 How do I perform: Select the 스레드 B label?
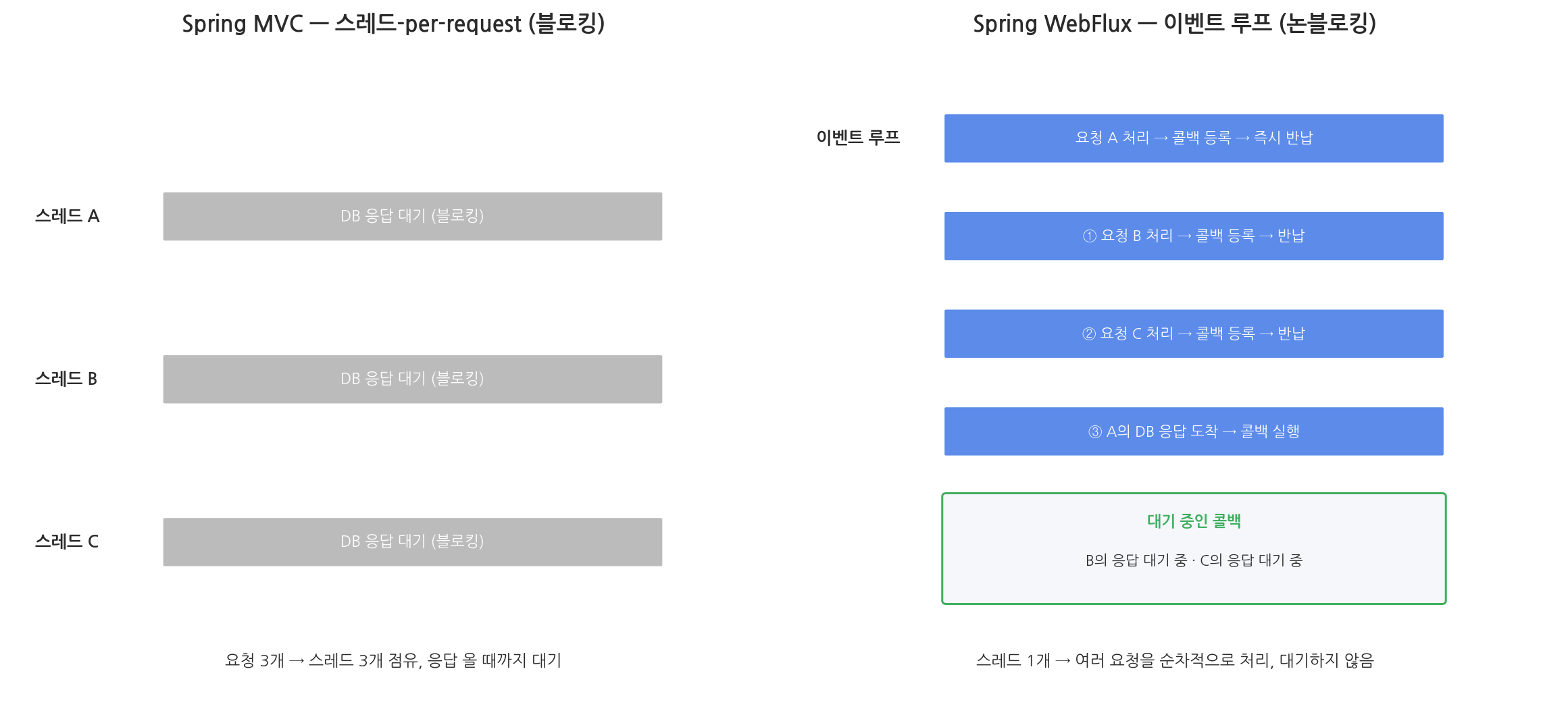pyautogui.click(x=66, y=379)
